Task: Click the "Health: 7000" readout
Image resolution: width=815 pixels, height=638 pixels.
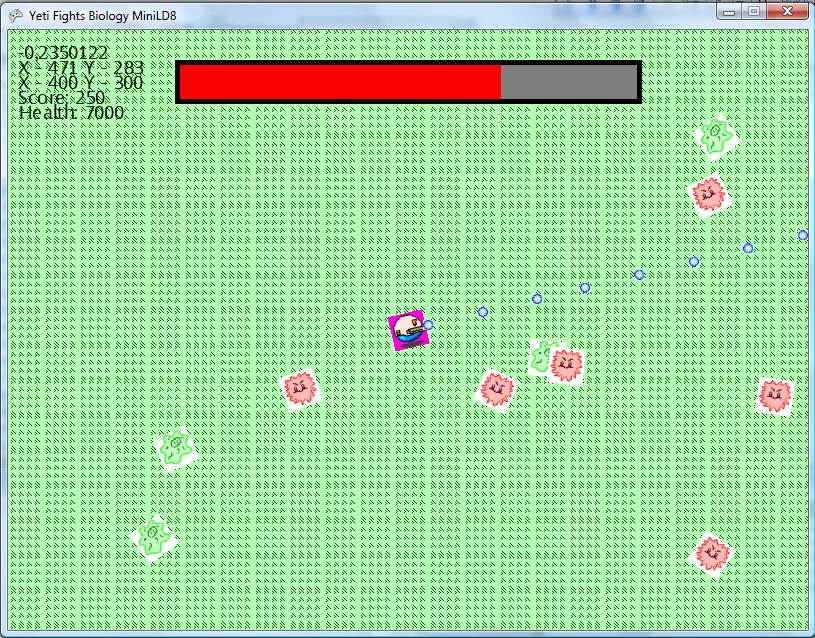Action: coord(71,112)
